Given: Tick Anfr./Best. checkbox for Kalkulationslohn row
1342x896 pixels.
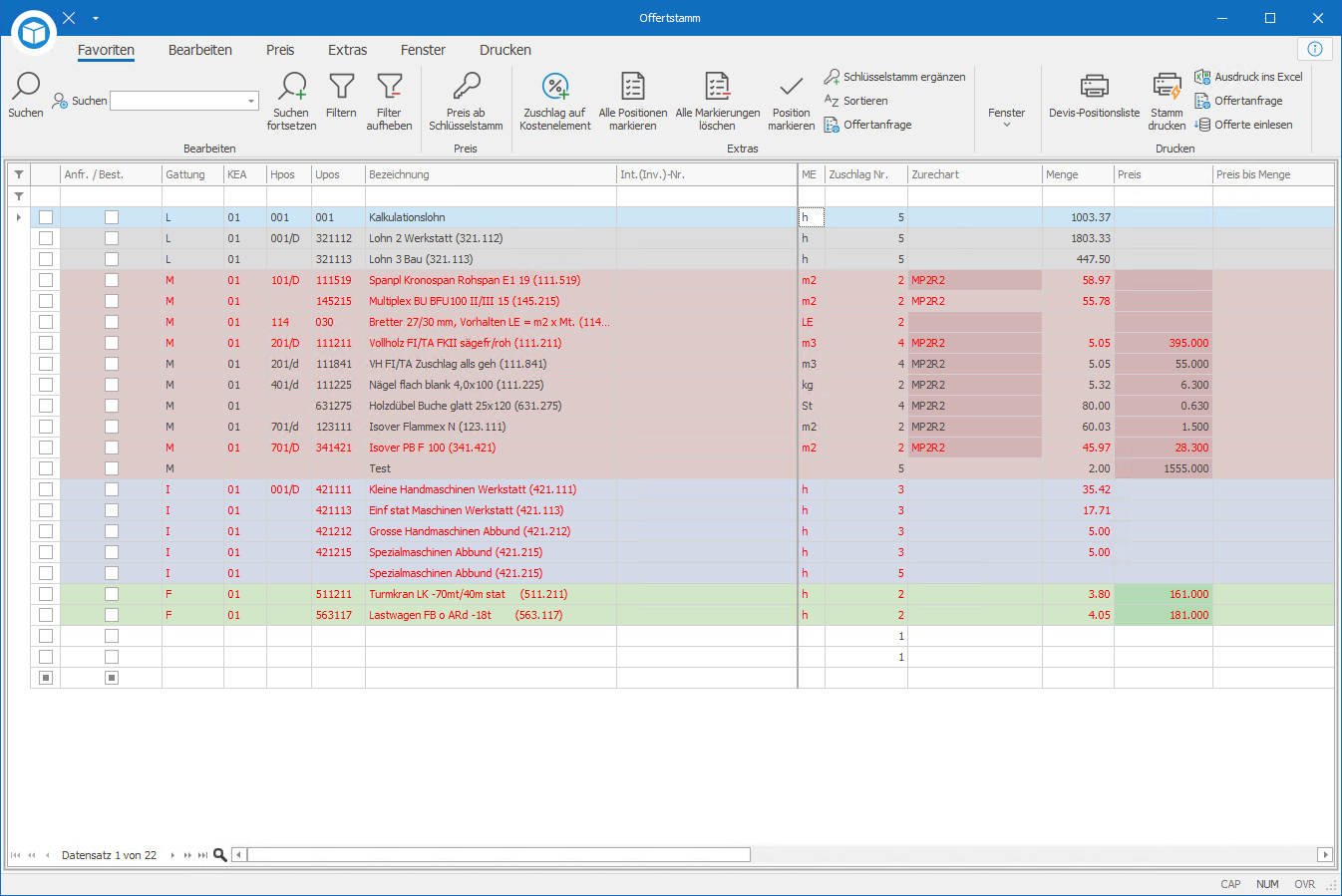Looking at the screenshot, I should click(112, 217).
